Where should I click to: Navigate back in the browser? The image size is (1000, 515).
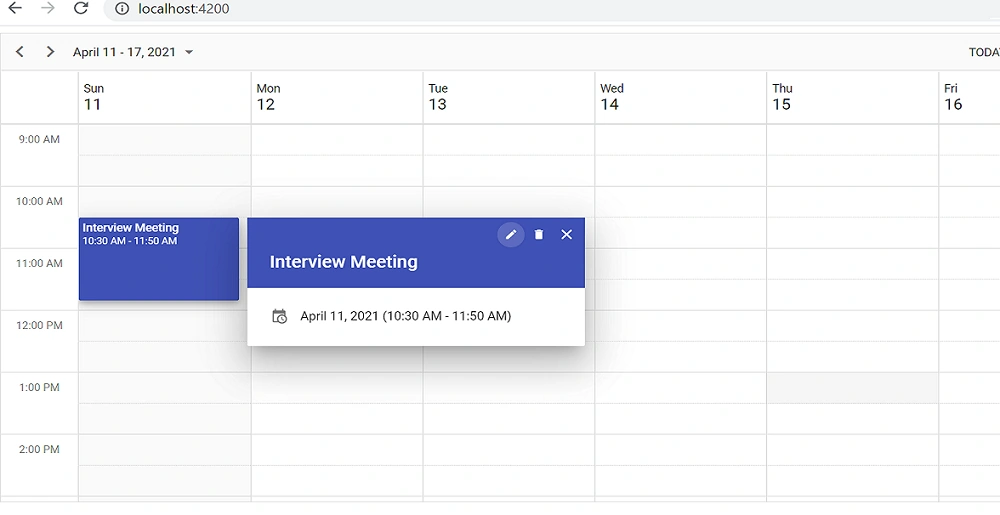(x=15, y=8)
